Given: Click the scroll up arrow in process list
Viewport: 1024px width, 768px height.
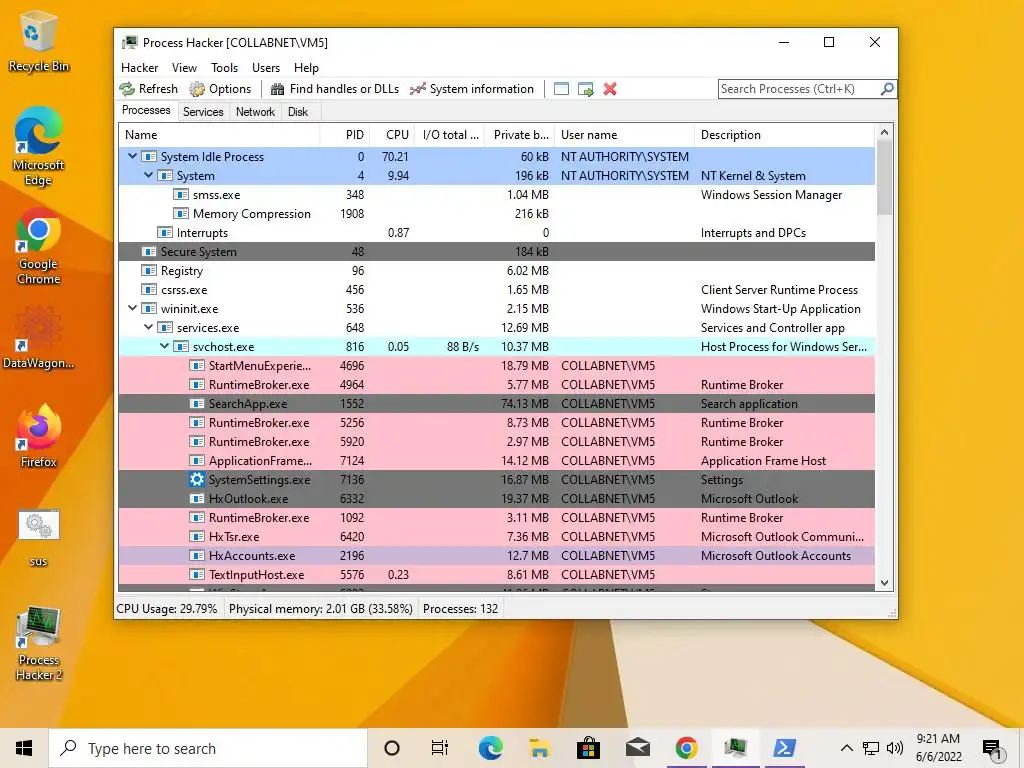Looking at the screenshot, I should coord(884,133).
